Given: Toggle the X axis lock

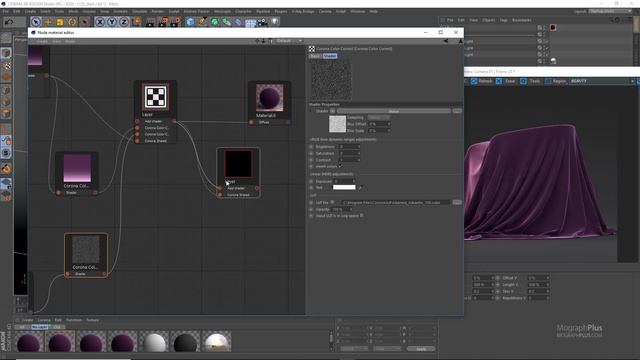Looking at the screenshot, I should (100, 22).
